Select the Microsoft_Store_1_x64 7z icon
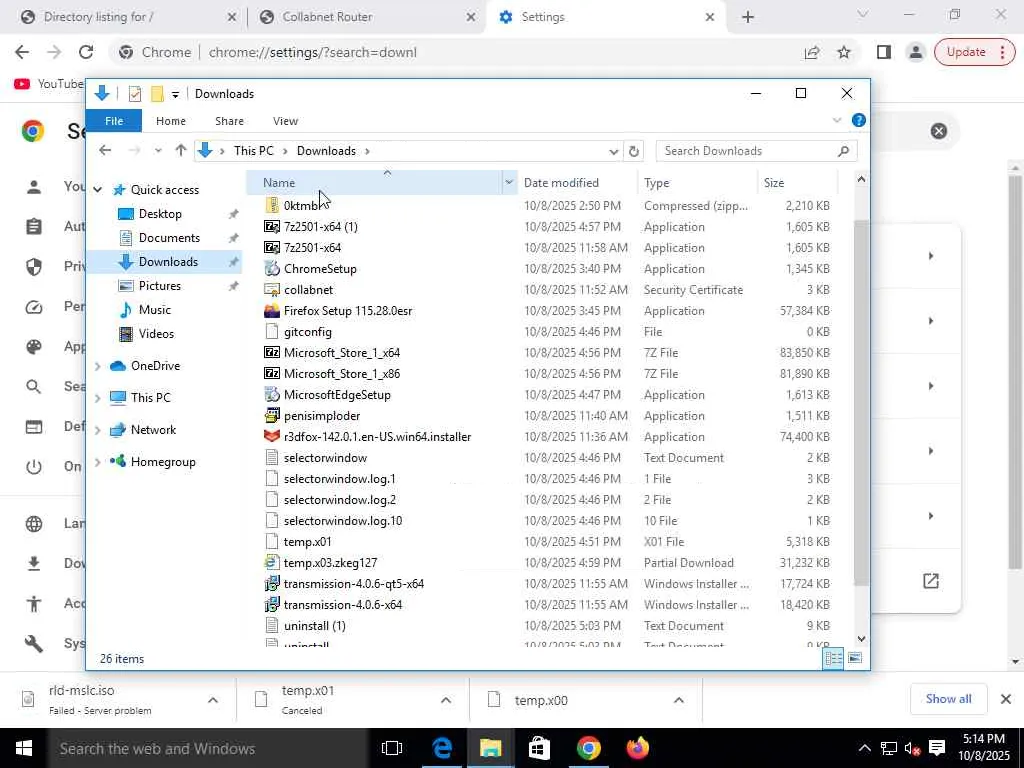The width and height of the screenshot is (1024, 768). point(272,353)
